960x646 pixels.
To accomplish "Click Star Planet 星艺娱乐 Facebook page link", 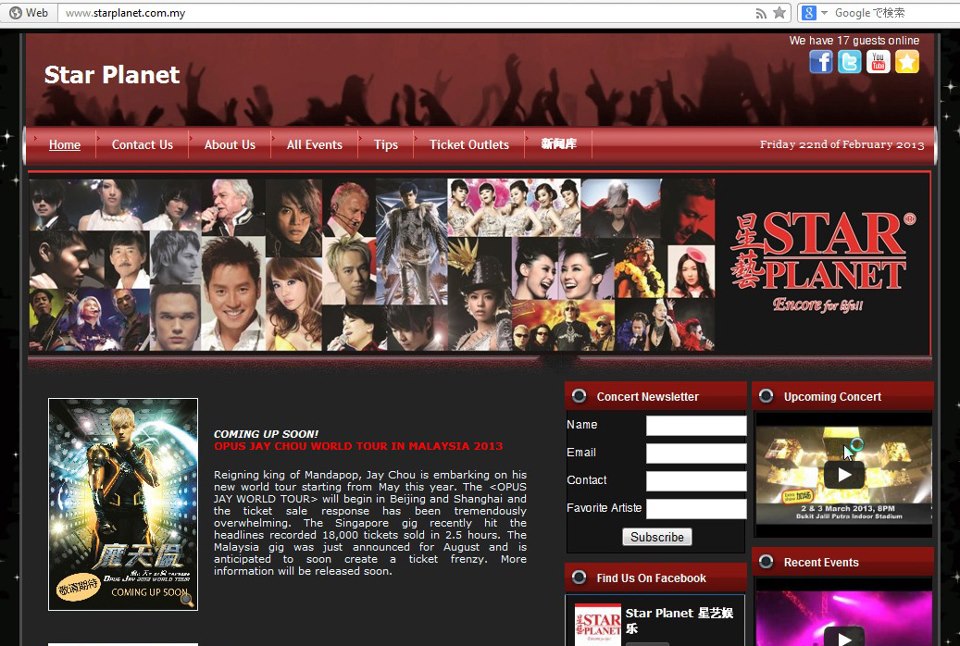I will 679,620.
